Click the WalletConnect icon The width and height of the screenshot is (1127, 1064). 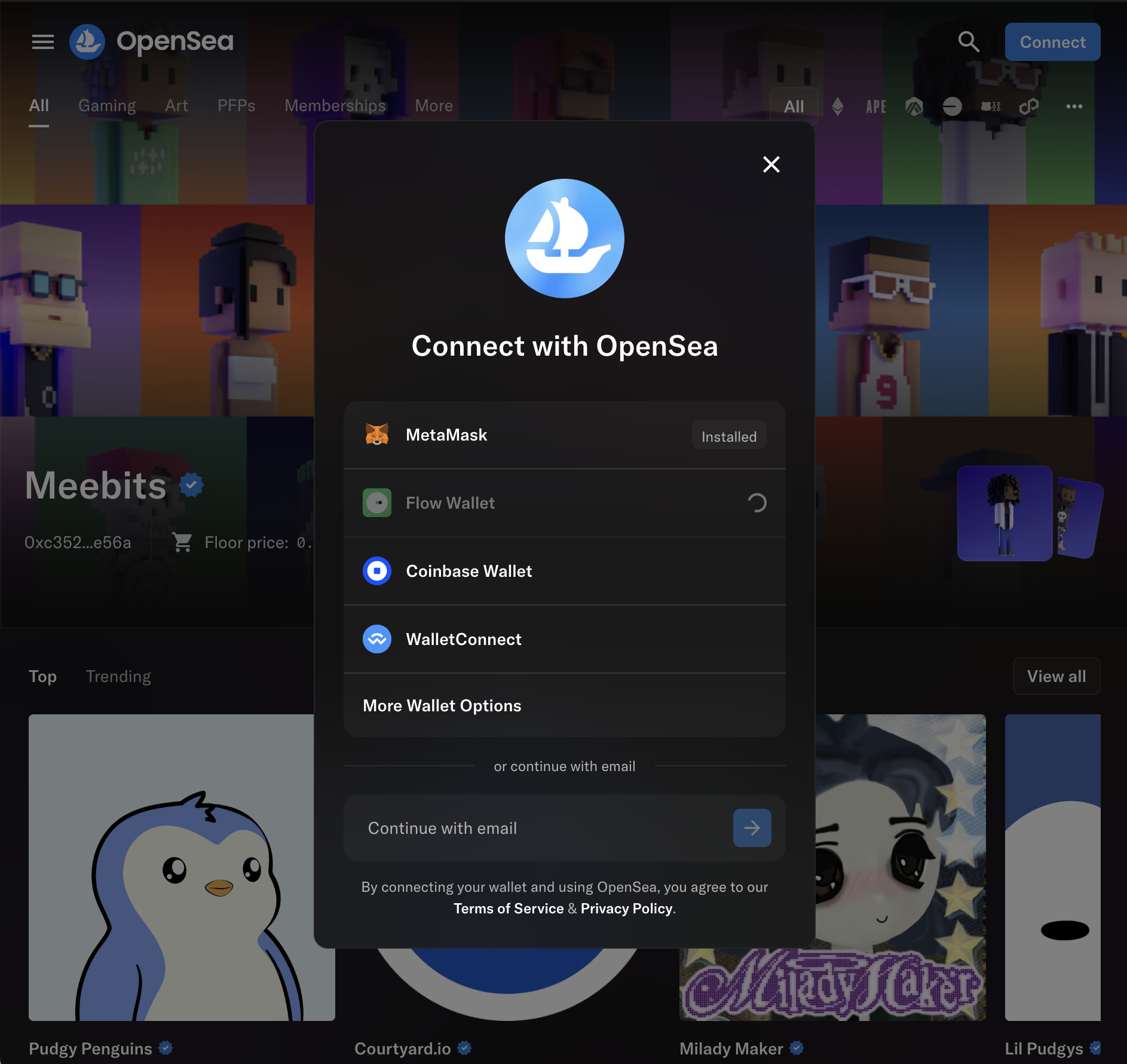point(377,639)
